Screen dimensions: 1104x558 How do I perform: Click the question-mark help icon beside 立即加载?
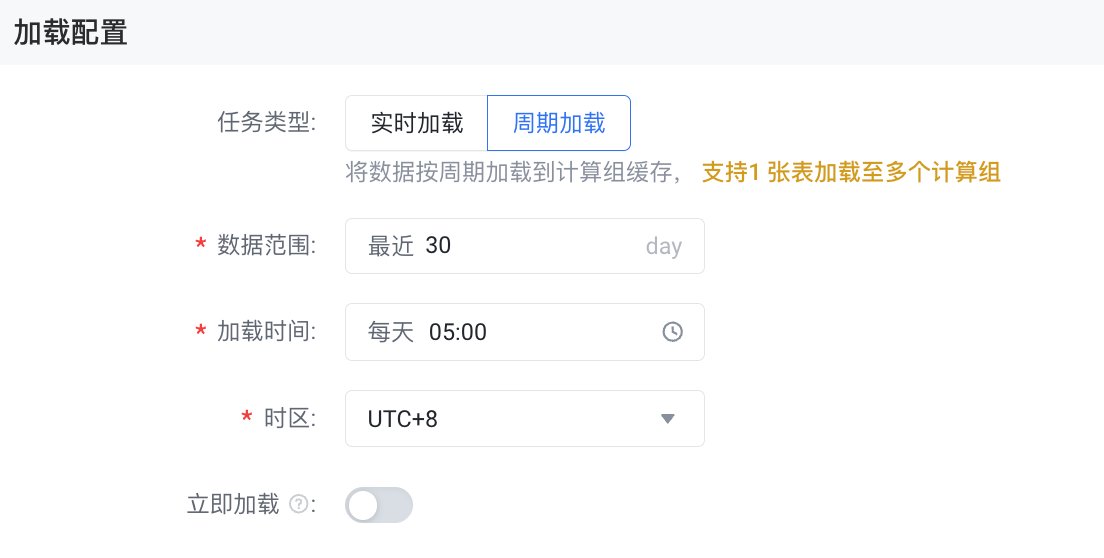(x=299, y=504)
